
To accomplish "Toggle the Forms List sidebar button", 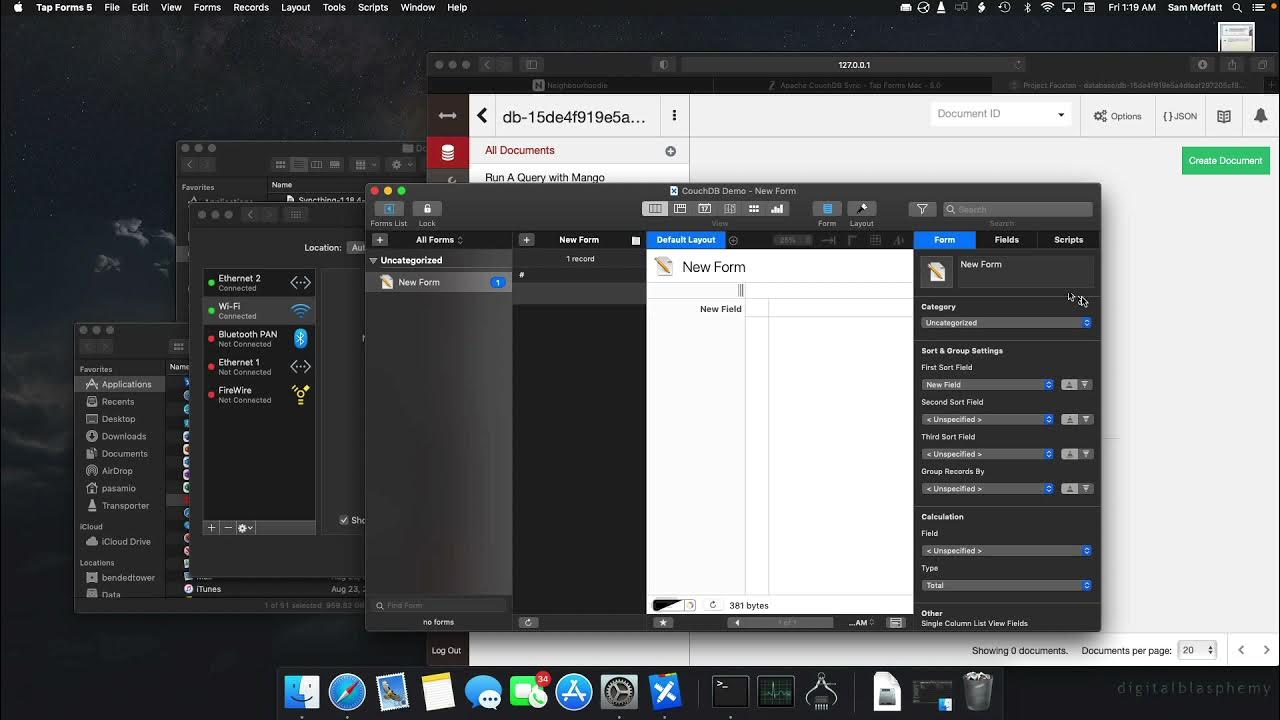I will coord(388,209).
